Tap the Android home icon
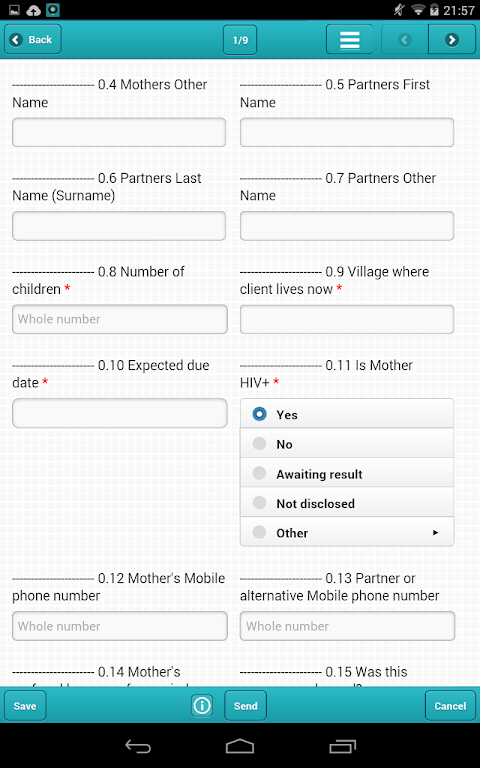 point(240,746)
